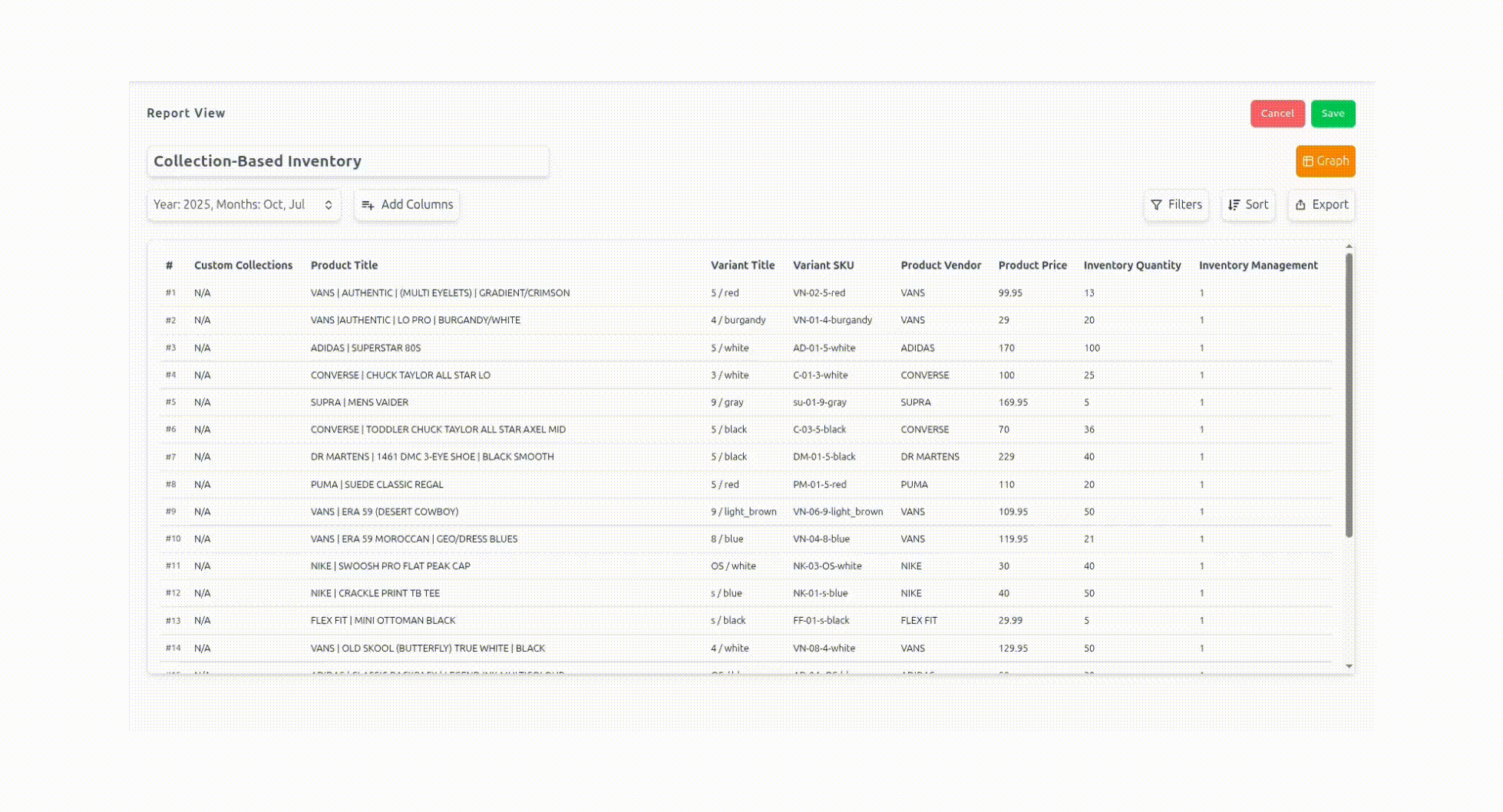This screenshot has width=1503, height=812.
Task: Click the Export share icon
Action: (x=1300, y=205)
